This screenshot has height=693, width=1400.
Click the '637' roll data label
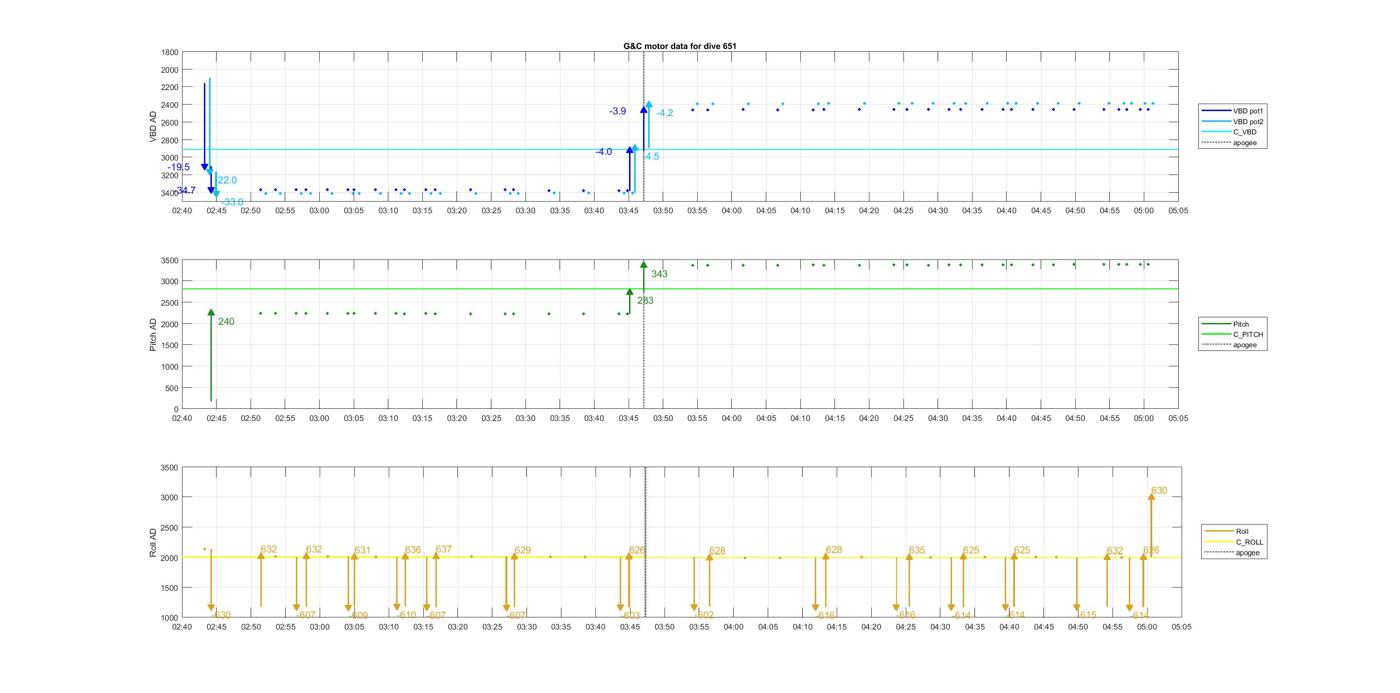[444, 549]
